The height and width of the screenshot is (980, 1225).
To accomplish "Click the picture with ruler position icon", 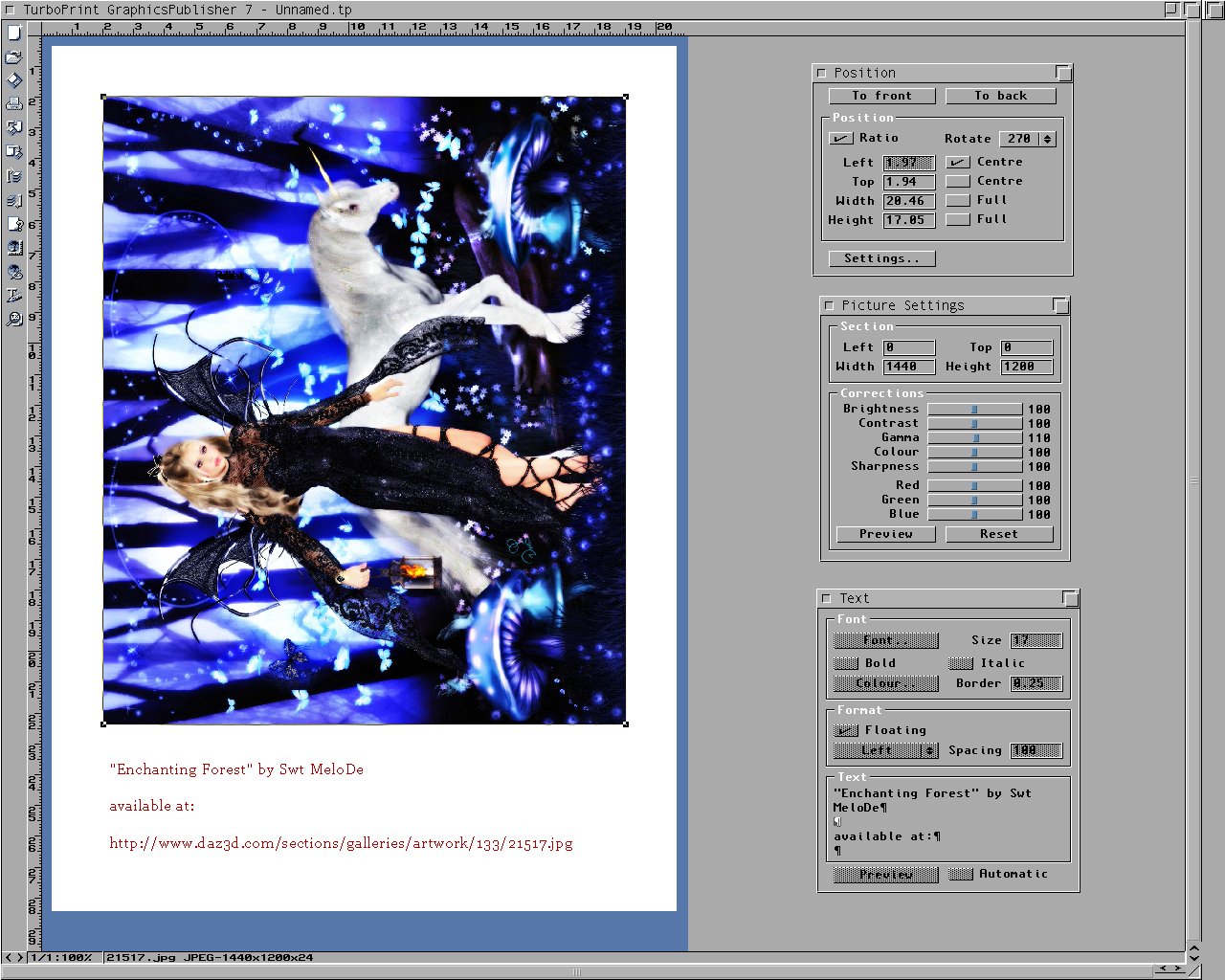I will pyautogui.click(x=14, y=248).
